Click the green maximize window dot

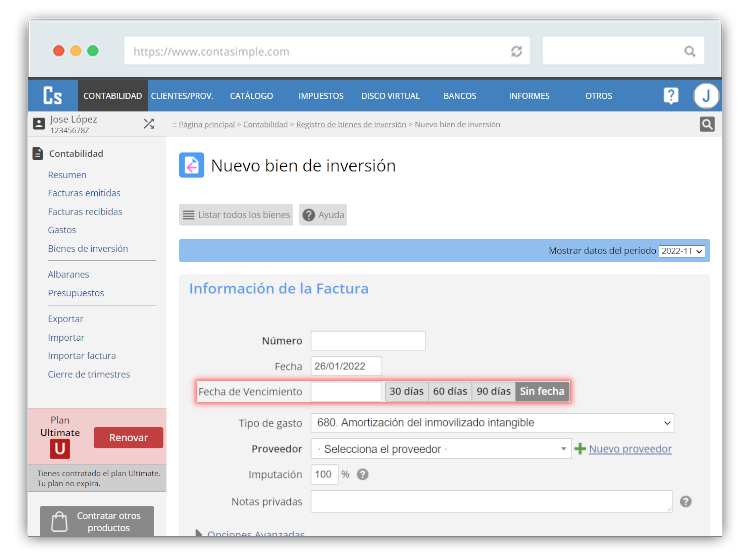click(93, 51)
